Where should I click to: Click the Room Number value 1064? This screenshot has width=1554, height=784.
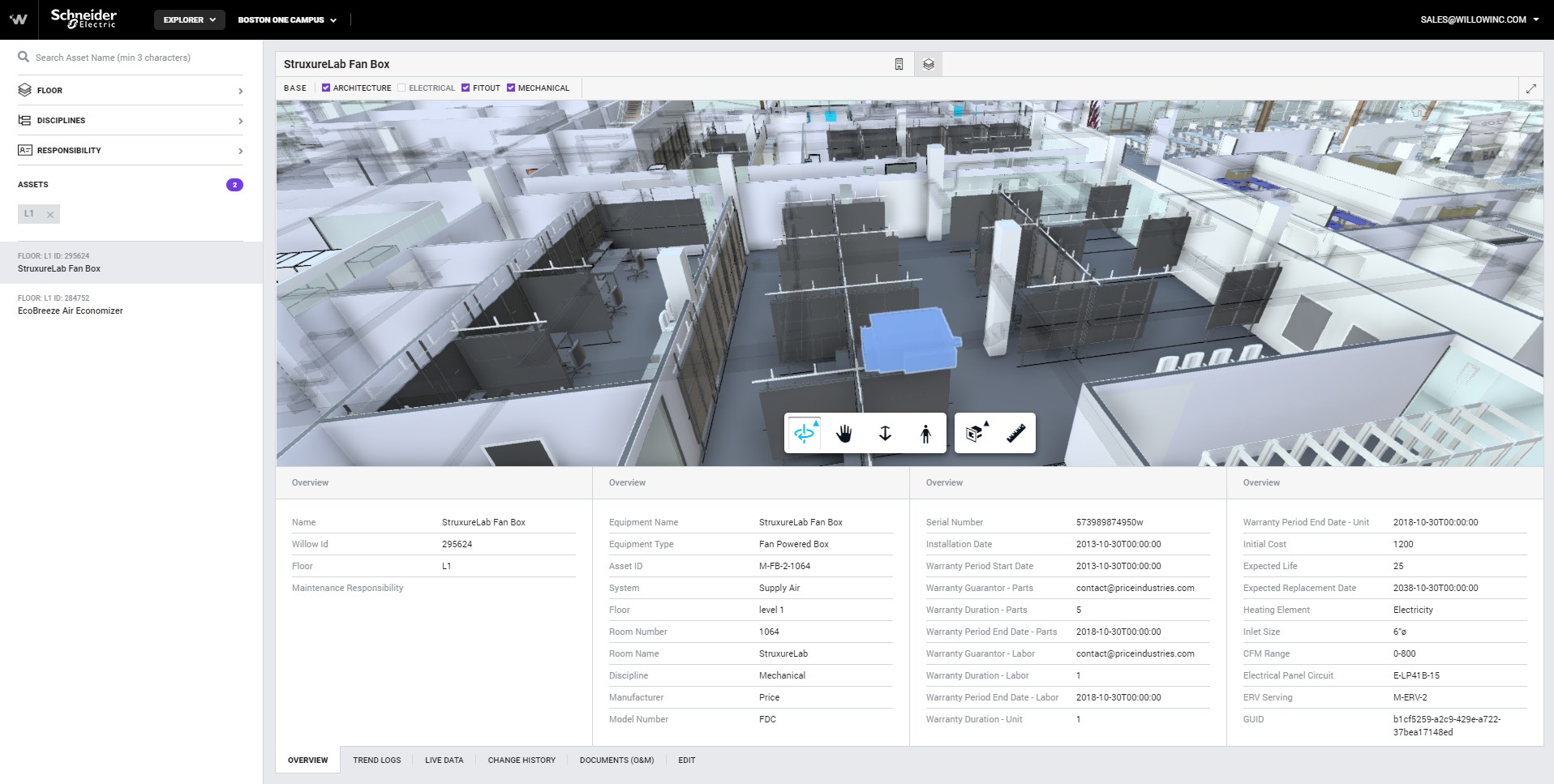tap(769, 632)
